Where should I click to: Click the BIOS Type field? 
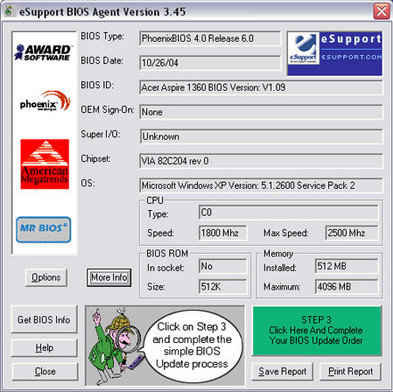[210, 38]
